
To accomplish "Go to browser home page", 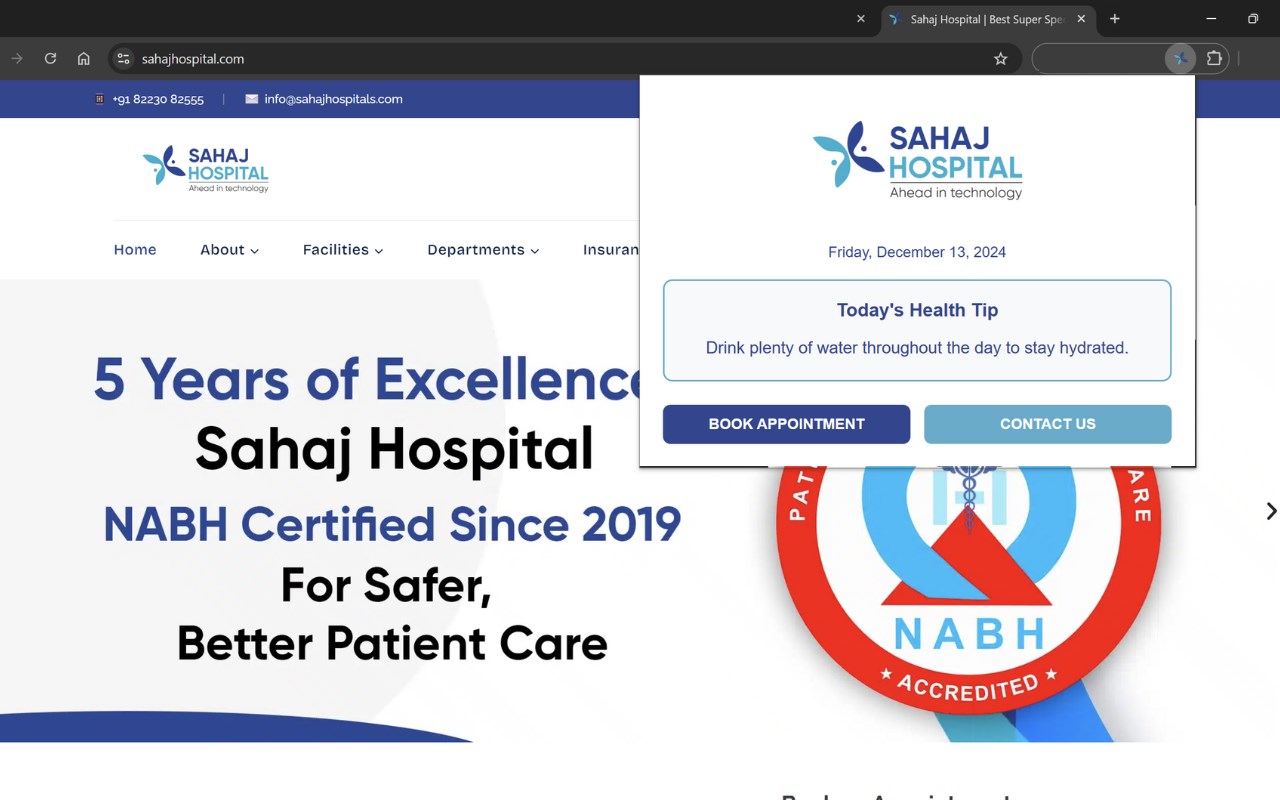I will [x=84, y=59].
